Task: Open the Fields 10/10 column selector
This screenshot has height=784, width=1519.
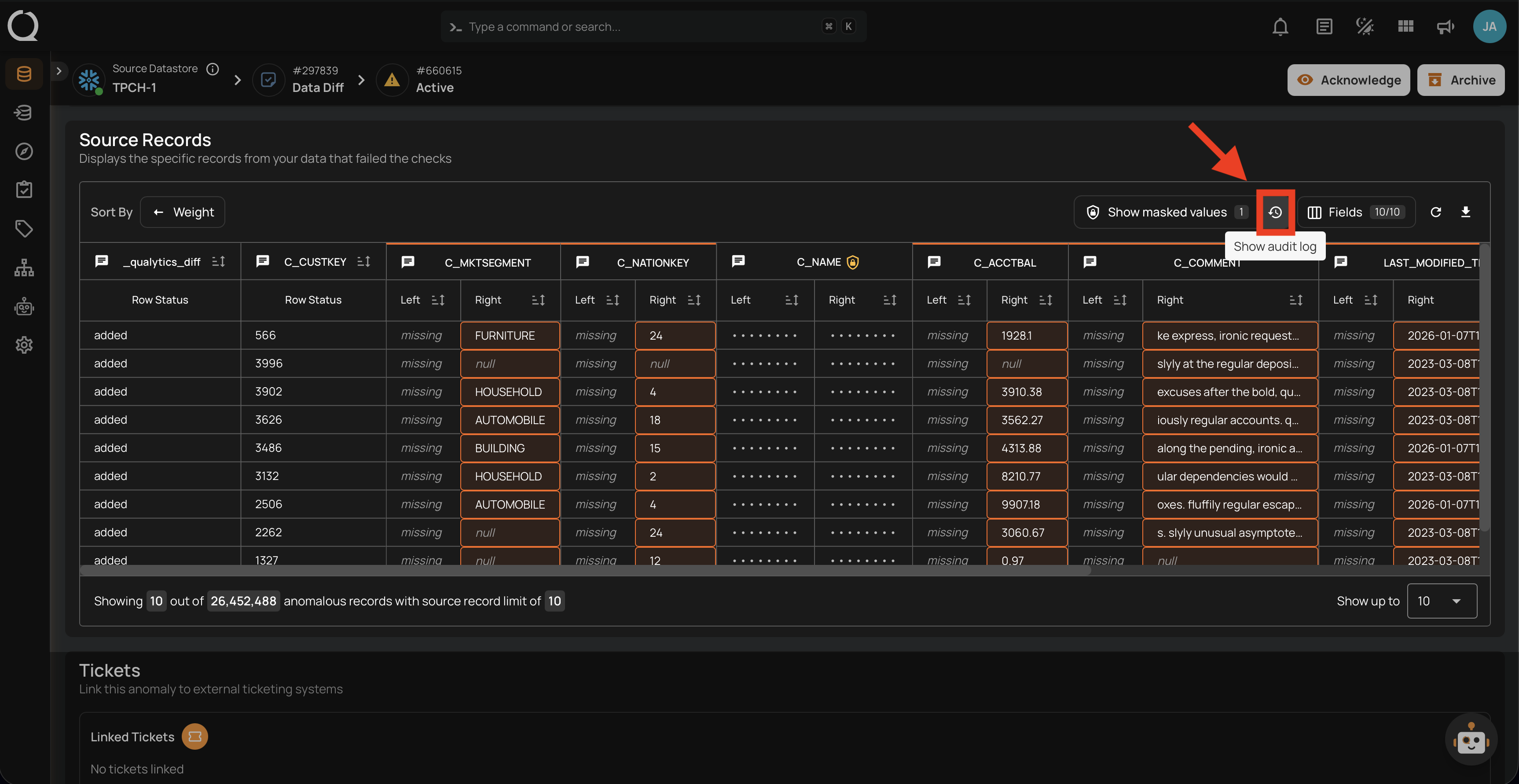Action: tap(1356, 212)
